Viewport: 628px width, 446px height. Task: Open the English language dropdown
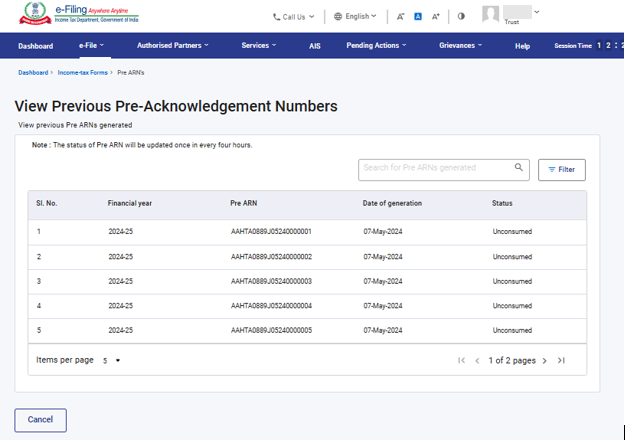click(x=355, y=16)
